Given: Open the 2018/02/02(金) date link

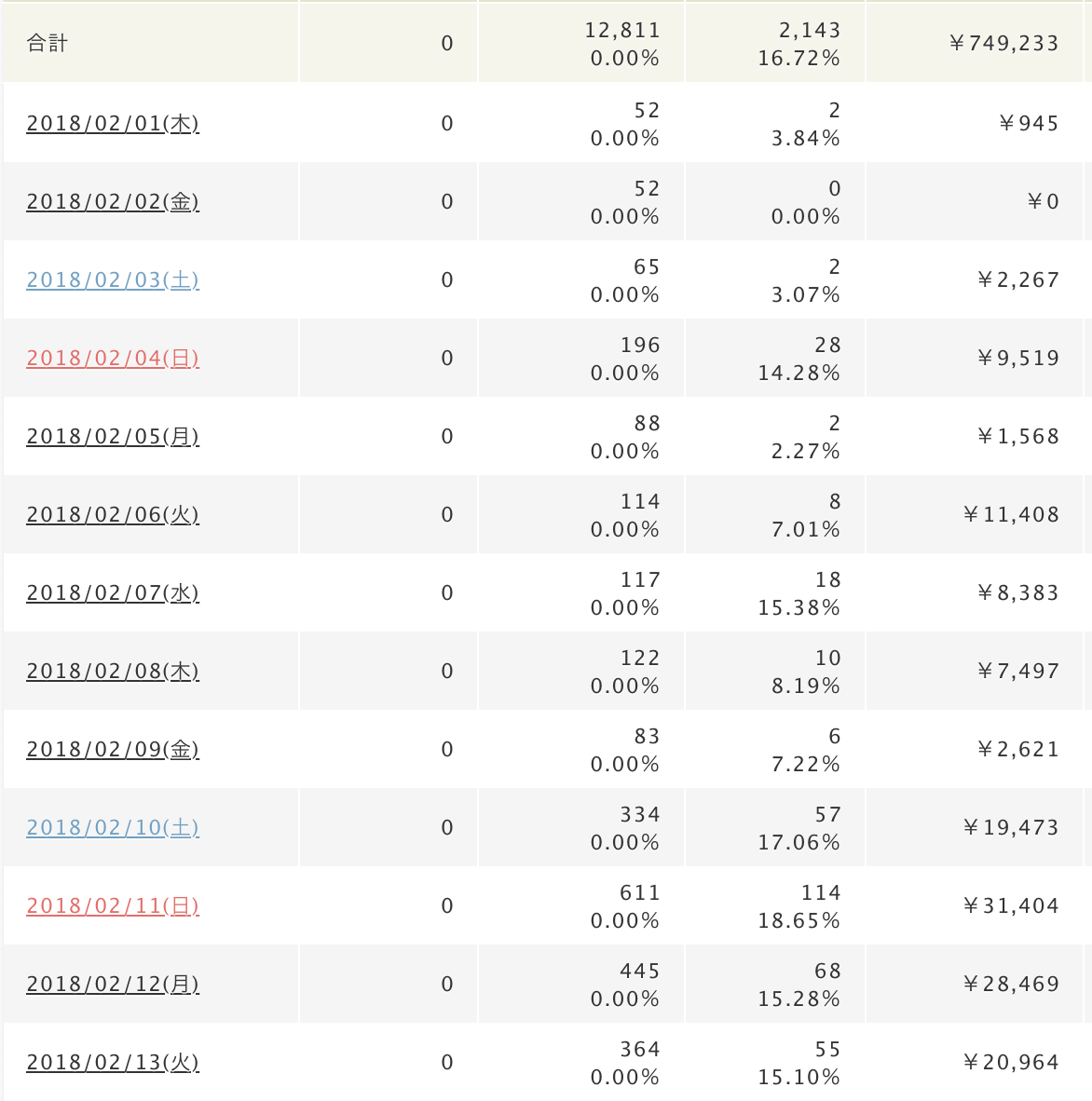Looking at the screenshot, I should click(113, 201).
